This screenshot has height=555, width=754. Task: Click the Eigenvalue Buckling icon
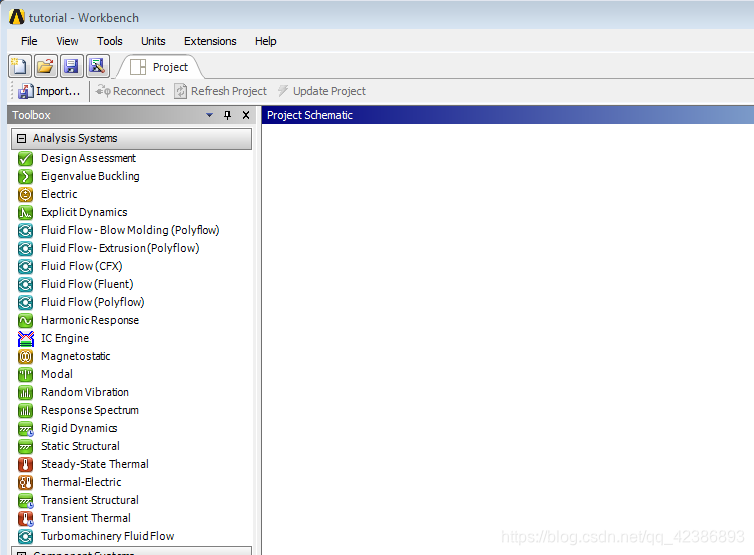coord(25,177)
